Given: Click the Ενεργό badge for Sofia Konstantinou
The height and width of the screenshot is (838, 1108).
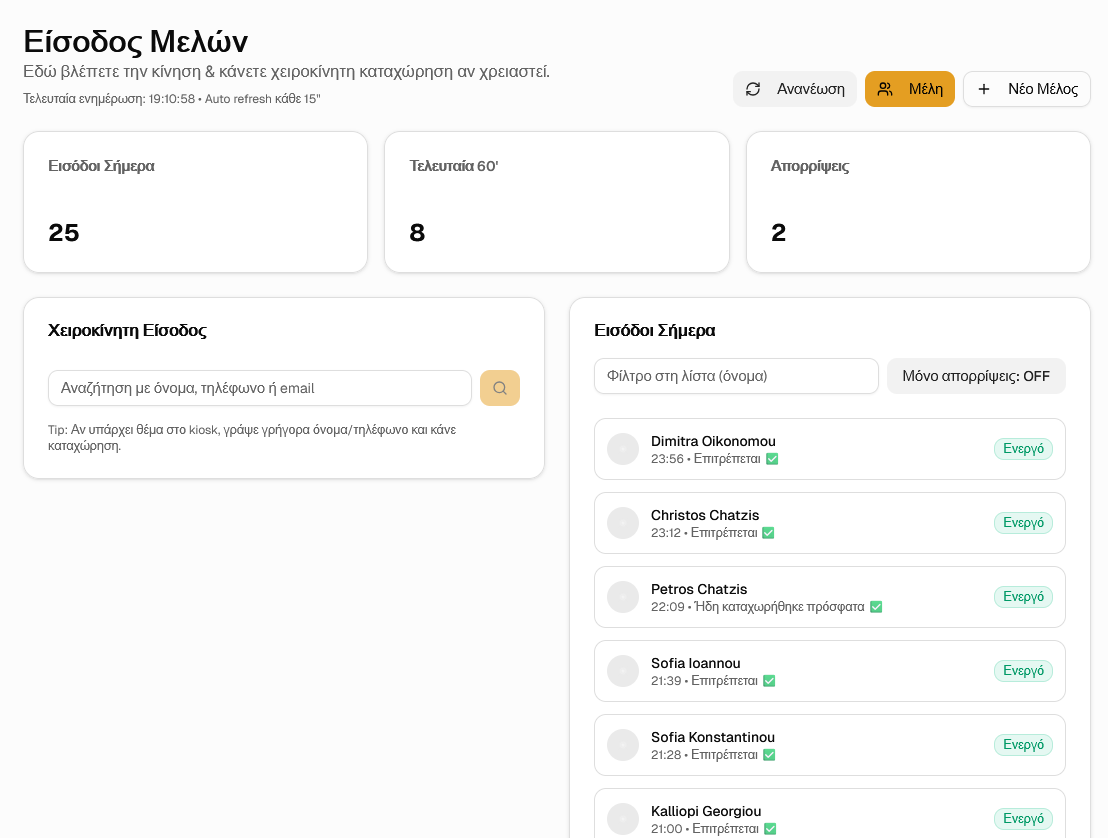Looking at the screenshot, I should point(1023,745).
